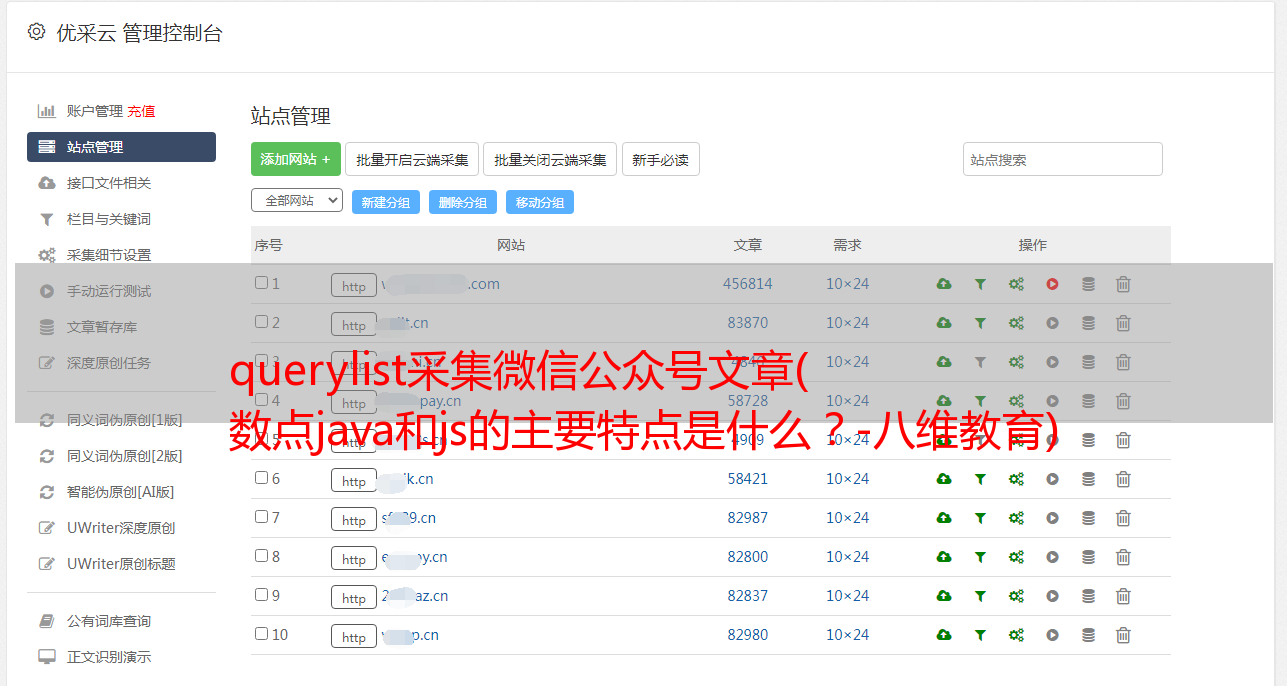Tick the checkbox for site number 1
The image size is (1287, 686).
click(261, 283)
